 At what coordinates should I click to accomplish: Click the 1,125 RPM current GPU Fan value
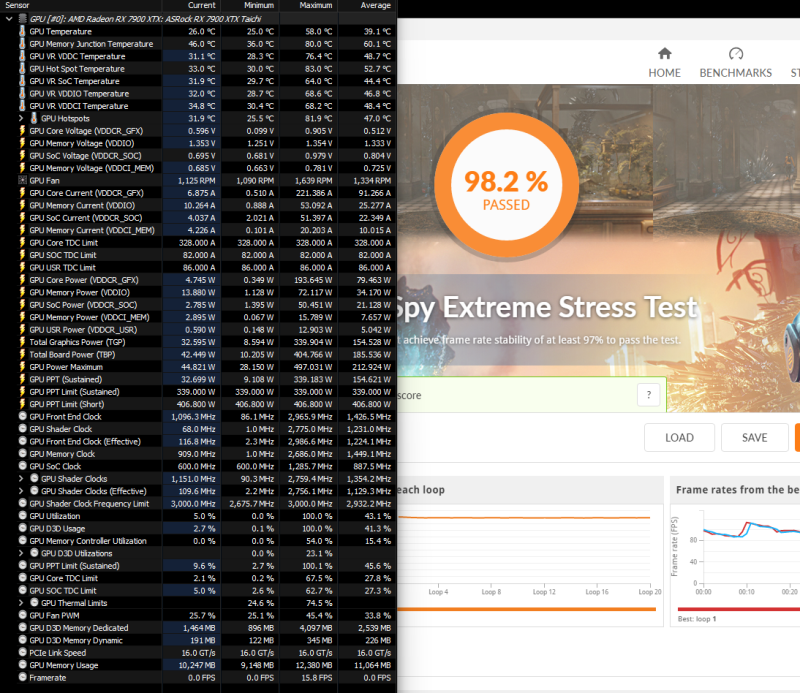[x=196, y=181]
